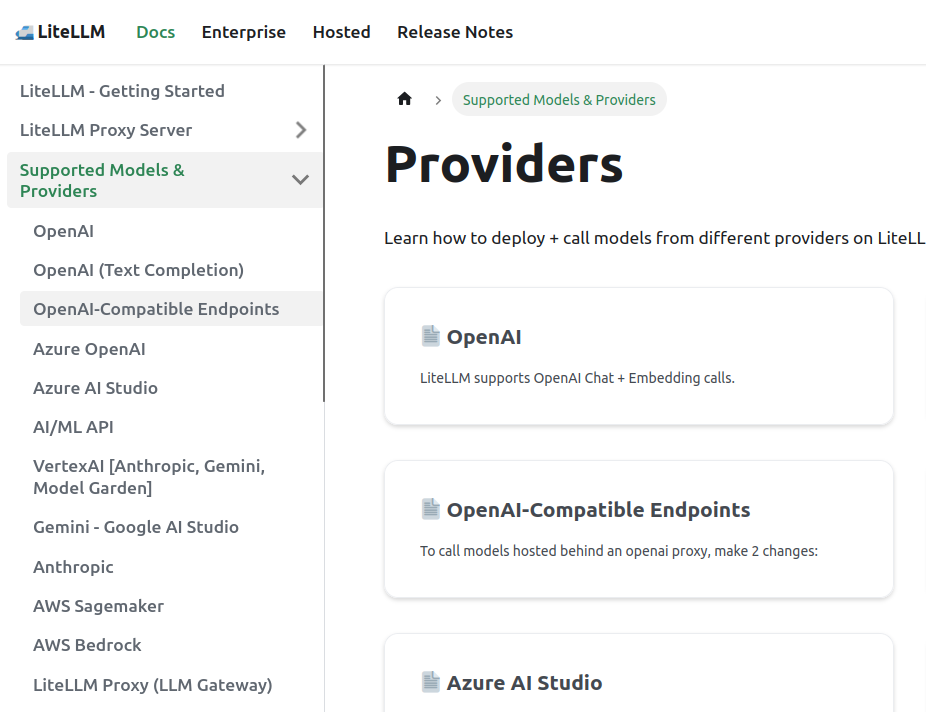Click the home breadcrumb icon
926x712 pixels.
click(404, 99)
